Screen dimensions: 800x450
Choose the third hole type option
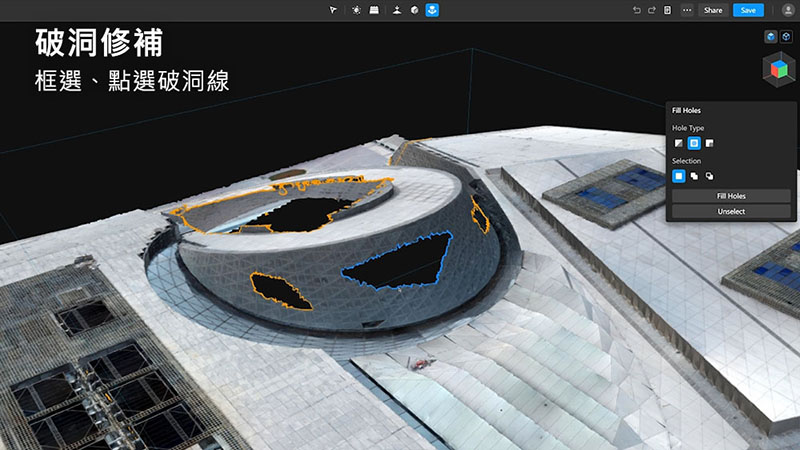click(709, 143)
